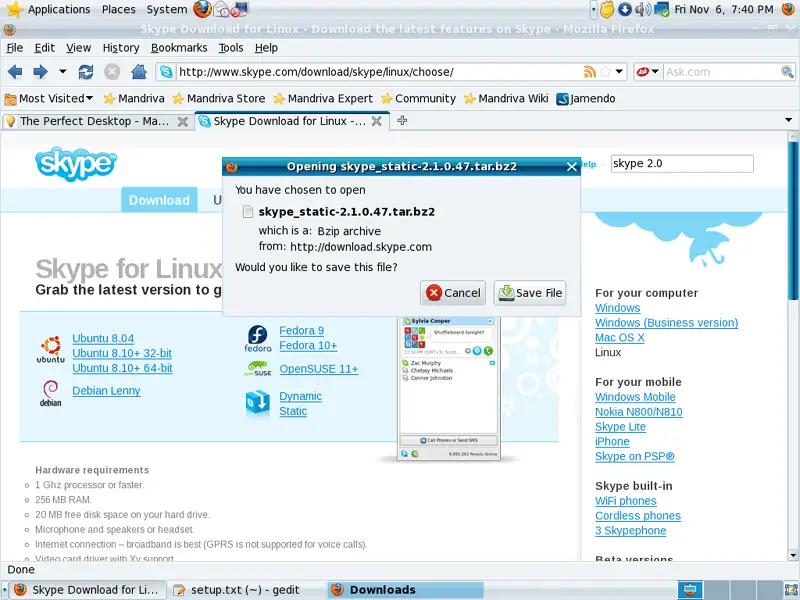800x600 pixels.
Task: Click the network connection monitor icon
Action: click(661, 9)
